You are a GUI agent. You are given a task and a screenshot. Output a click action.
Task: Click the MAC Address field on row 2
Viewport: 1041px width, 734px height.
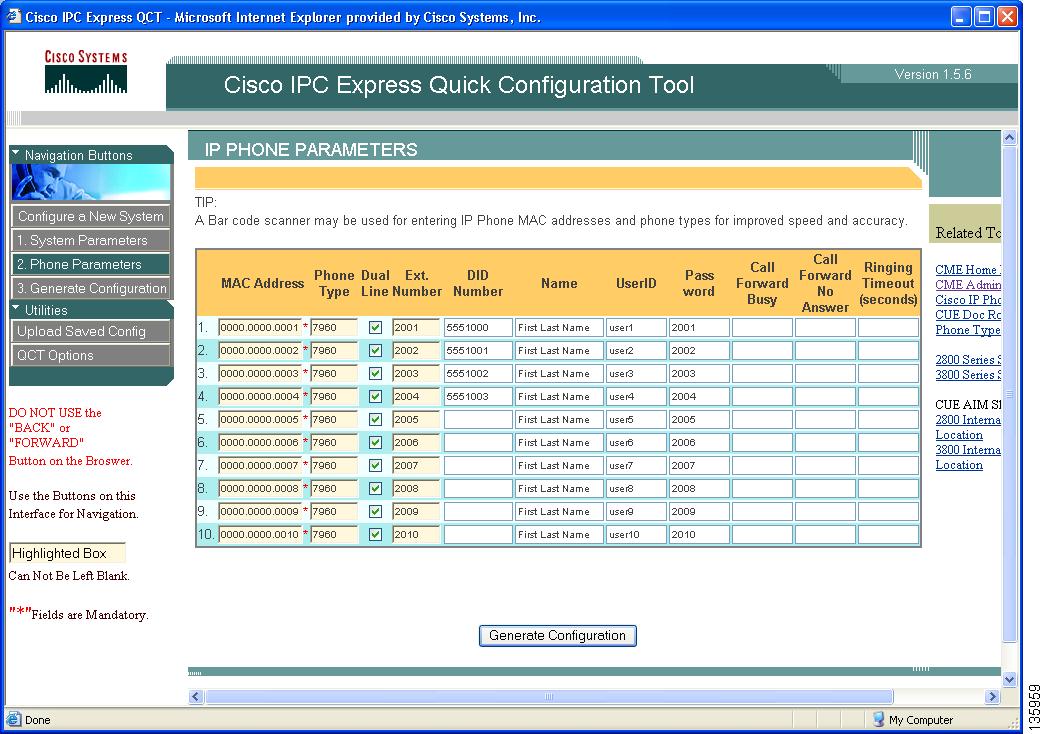click(261, 350)
